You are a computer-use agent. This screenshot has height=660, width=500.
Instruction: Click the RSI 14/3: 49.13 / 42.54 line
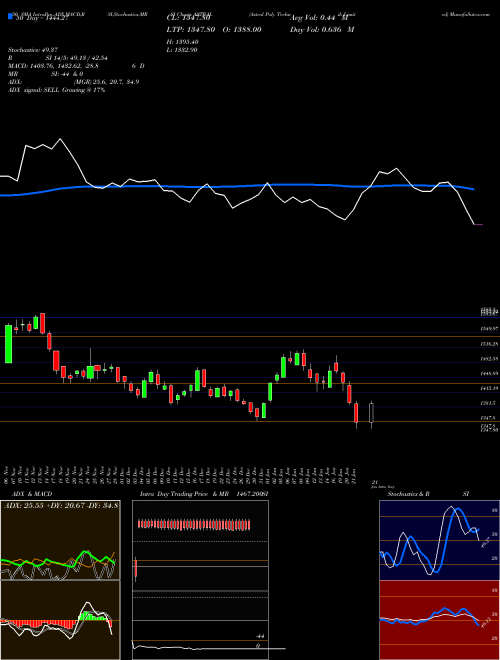coord(58,58)
